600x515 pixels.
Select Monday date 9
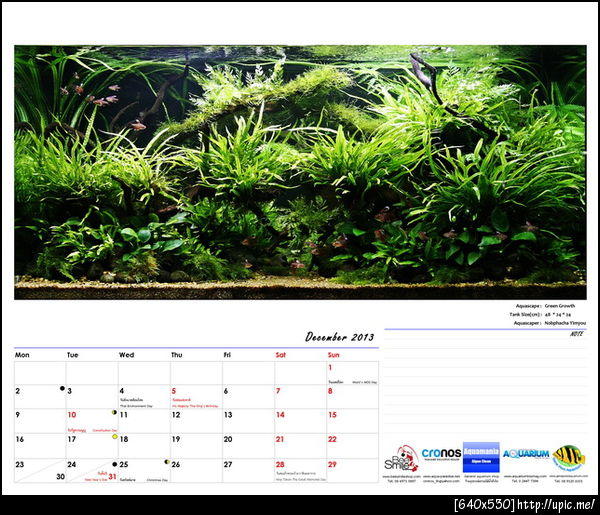click(x=18, y=415)
